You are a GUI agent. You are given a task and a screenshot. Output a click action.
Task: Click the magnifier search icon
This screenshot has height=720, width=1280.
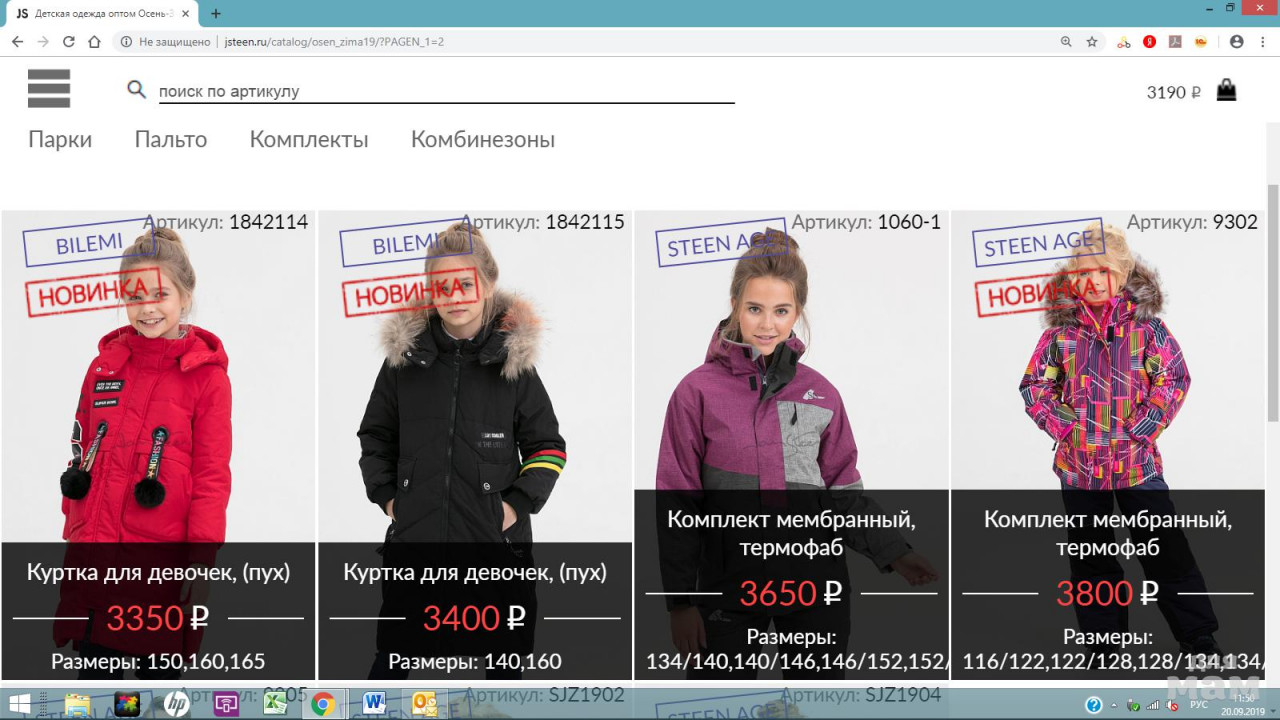[x=137, y=90]
